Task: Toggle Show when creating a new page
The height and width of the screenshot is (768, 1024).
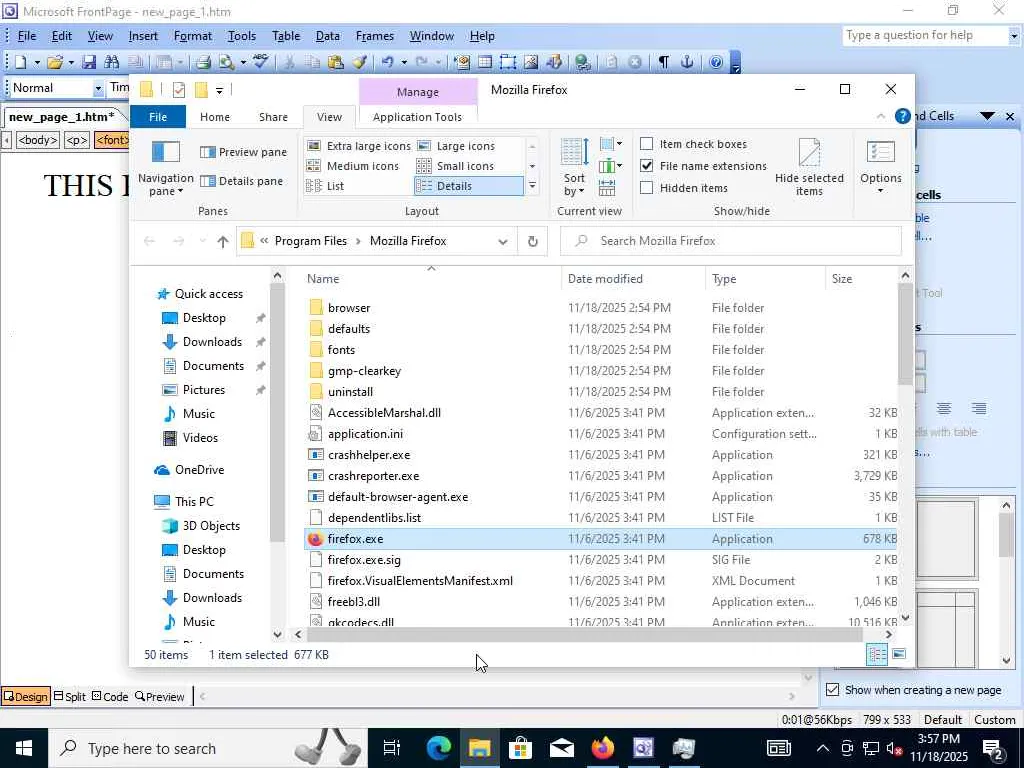Action: 833,690
